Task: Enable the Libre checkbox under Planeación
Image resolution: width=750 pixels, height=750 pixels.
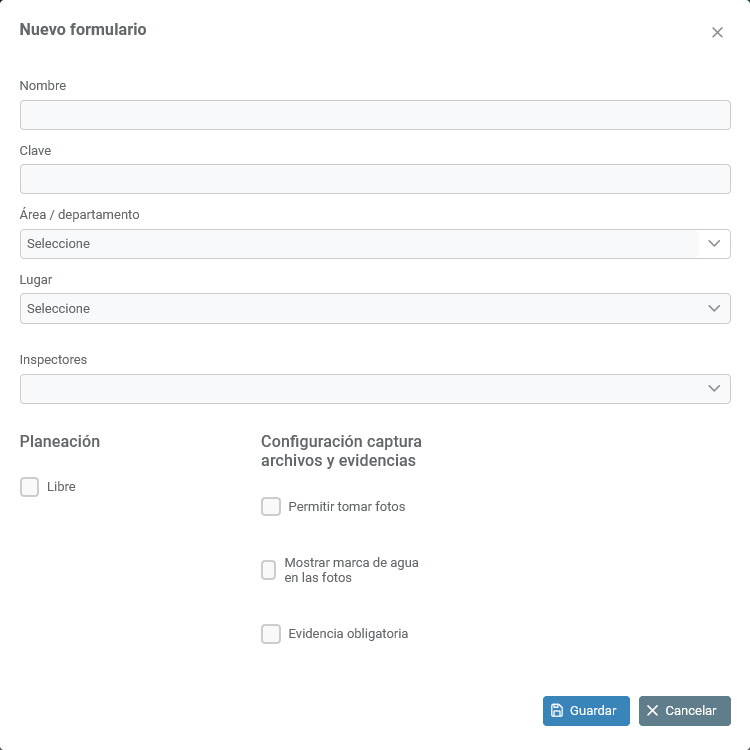Action: (x=29, y=487)
